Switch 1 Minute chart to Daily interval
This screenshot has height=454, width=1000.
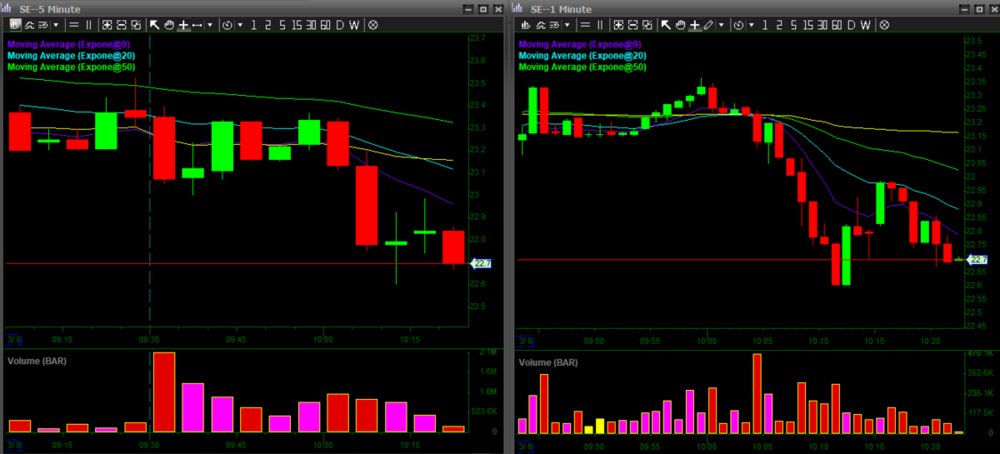click(850, 23)
